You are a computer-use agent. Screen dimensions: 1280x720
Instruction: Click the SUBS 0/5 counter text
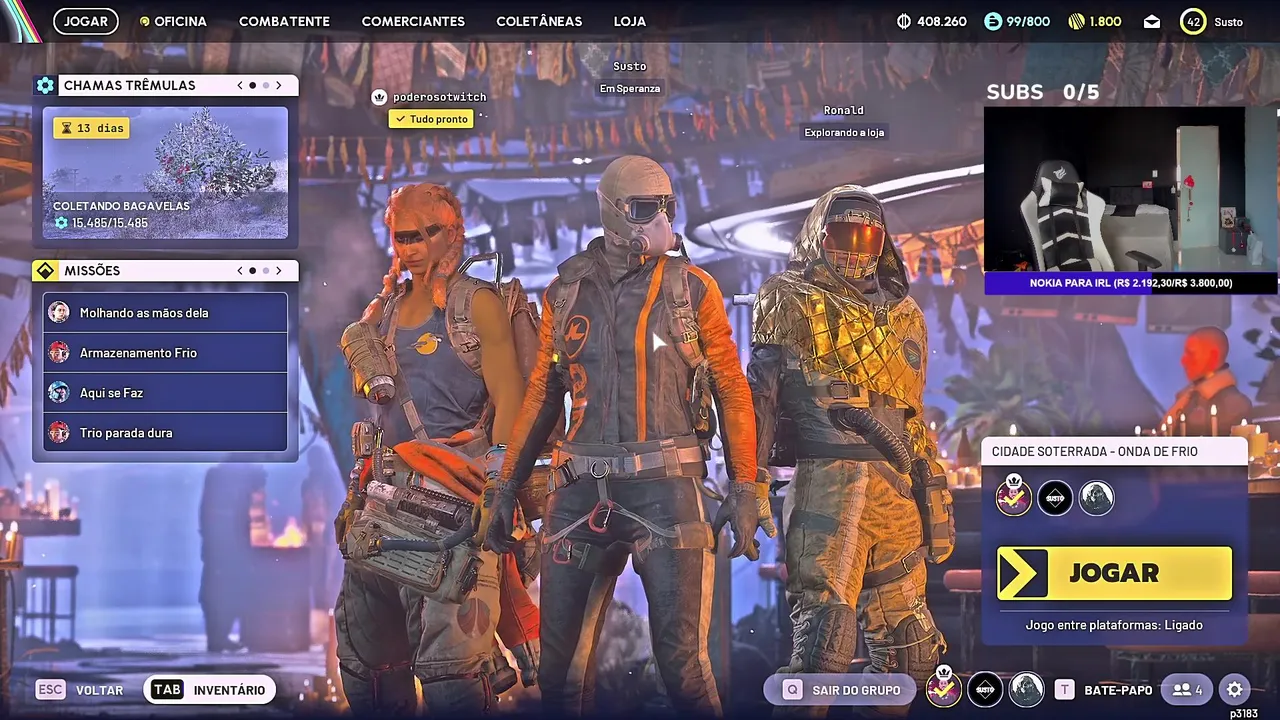[x=1042, y=92]
